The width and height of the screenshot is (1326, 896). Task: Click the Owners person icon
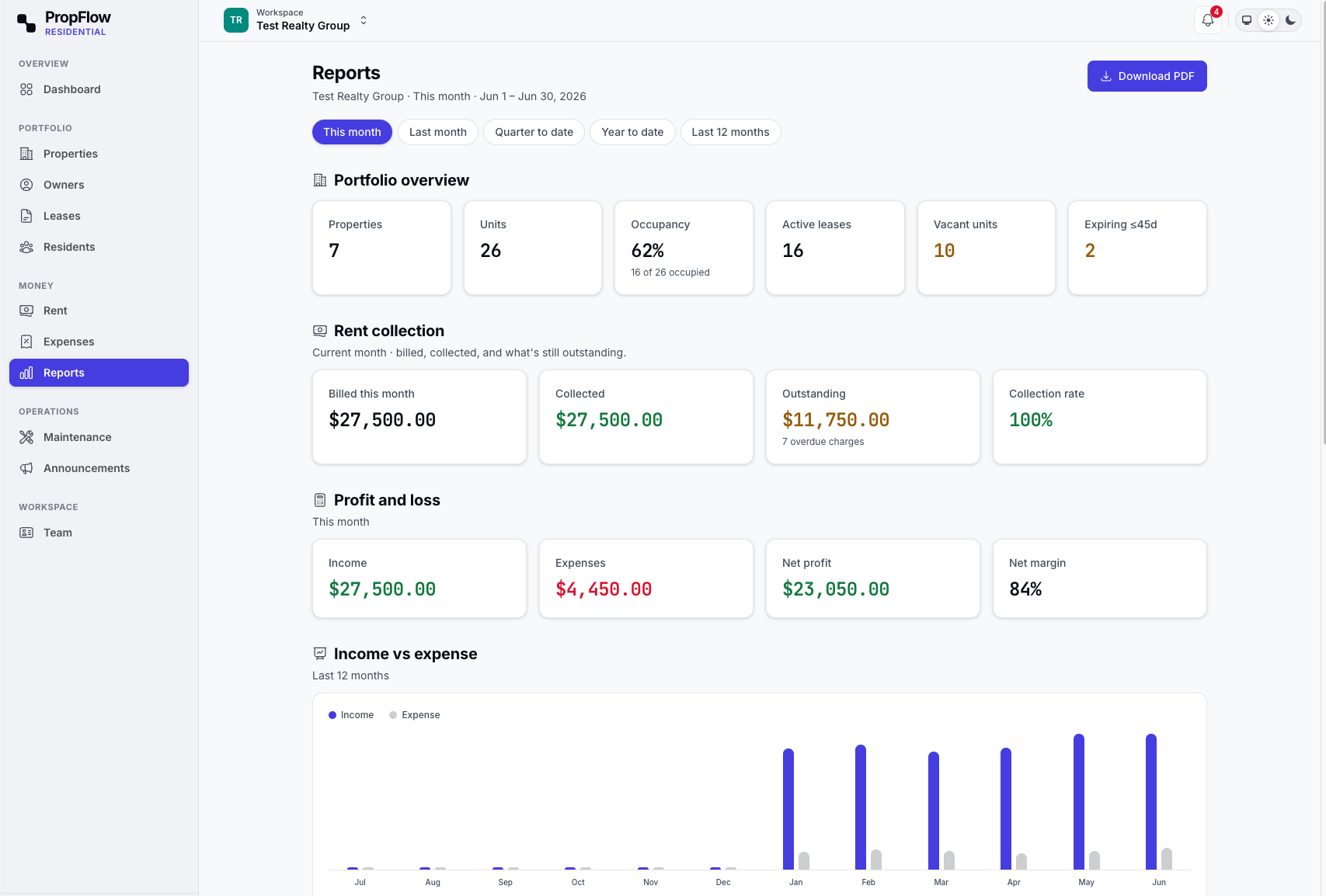coord(26,185)
